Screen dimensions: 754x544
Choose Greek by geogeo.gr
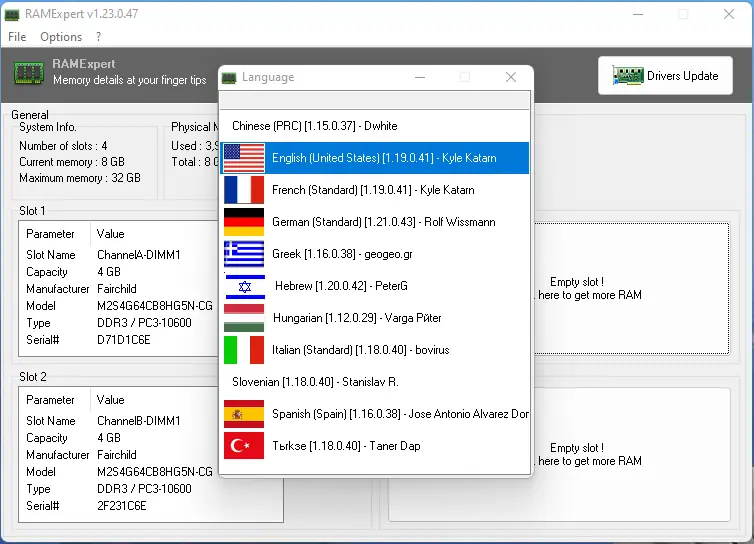tap(342, 254)
